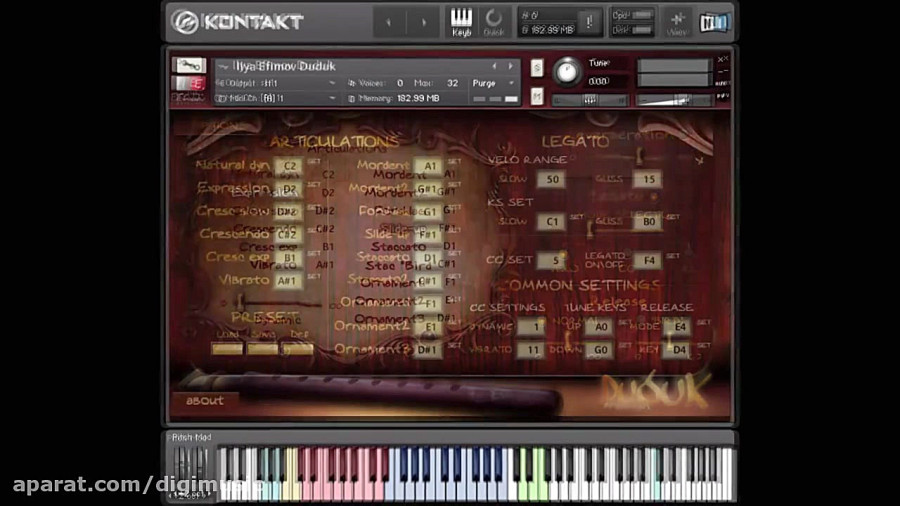The width and height of the screenshot is (900, 506).
Task: Expand instrument name dropdown arrow
Action: tap(223, 67)
